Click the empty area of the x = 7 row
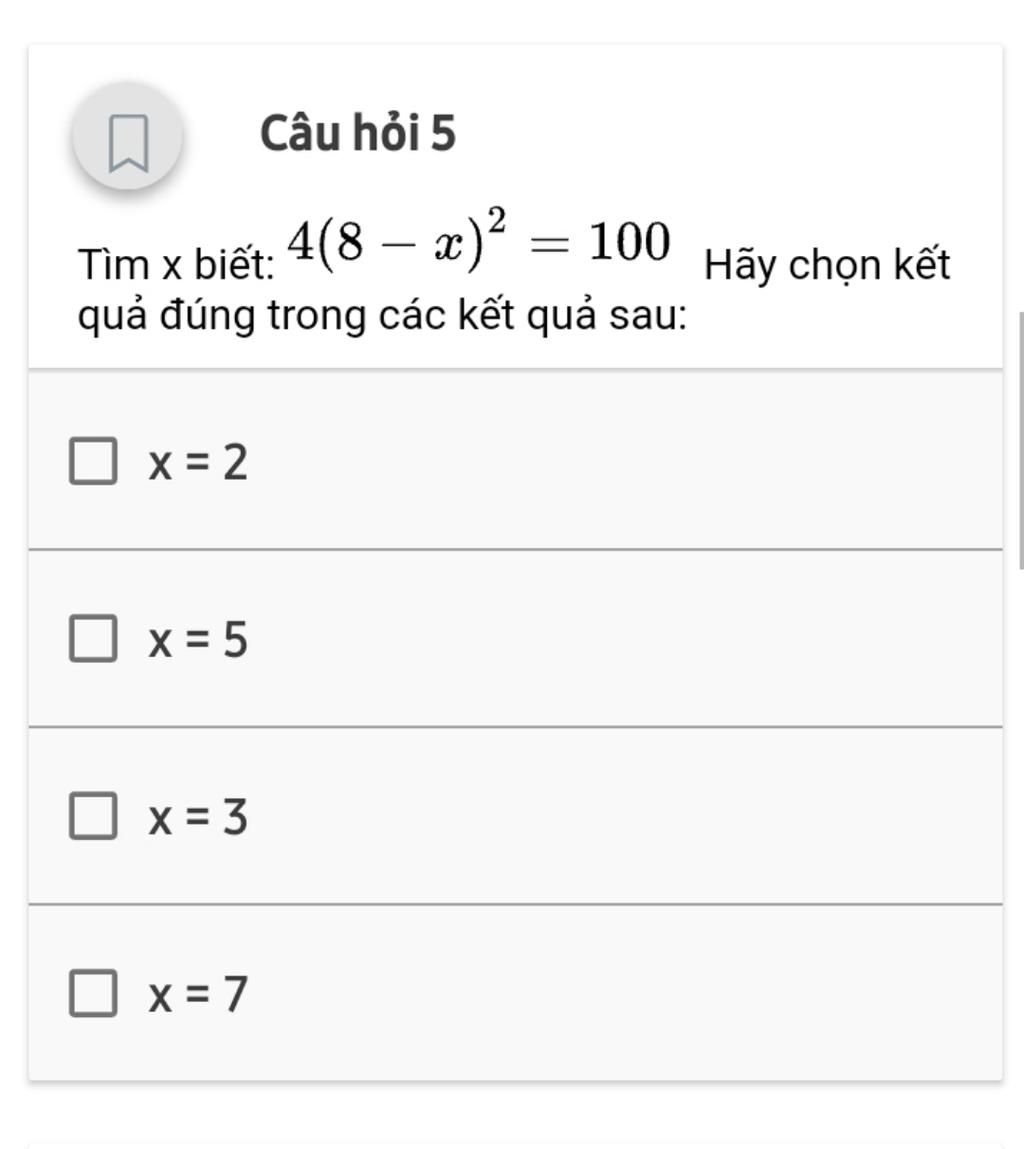Viewport: 1024px width, 1149px height. (x=623, y=993)
